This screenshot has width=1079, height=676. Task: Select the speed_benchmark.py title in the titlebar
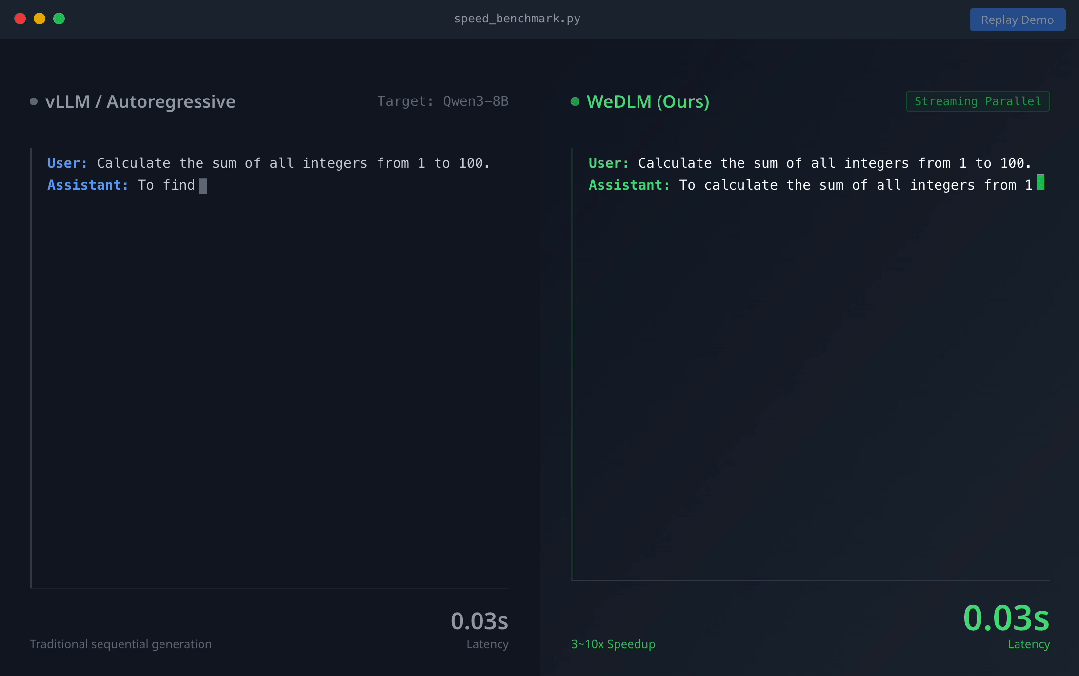517,18
